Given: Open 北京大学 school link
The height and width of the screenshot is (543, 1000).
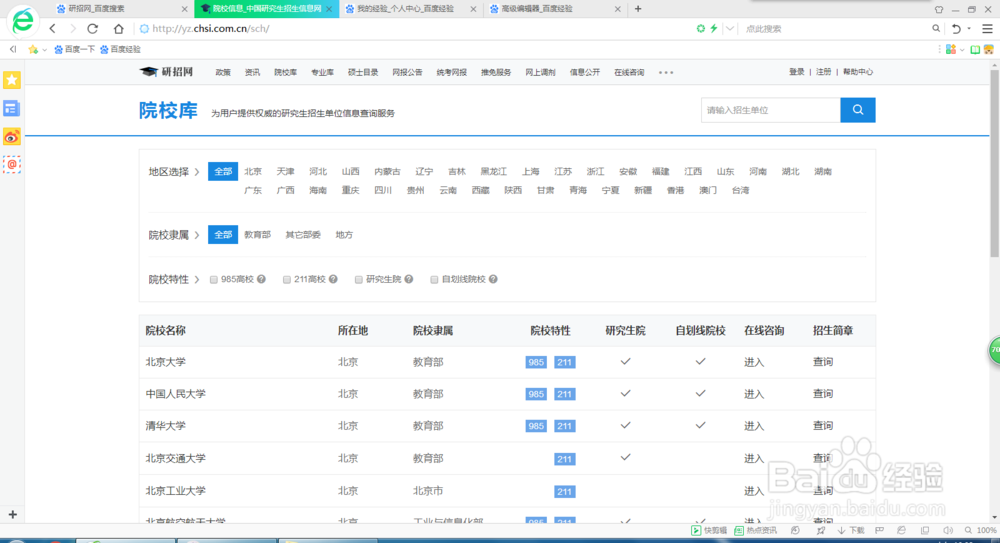Looking at the screenshot, I should 166,362.
